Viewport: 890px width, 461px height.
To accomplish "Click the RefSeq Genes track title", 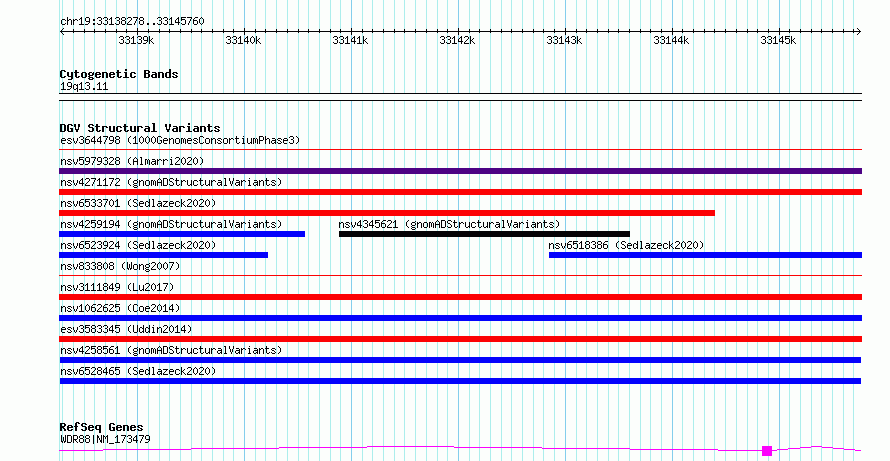I will pos(101,427).
